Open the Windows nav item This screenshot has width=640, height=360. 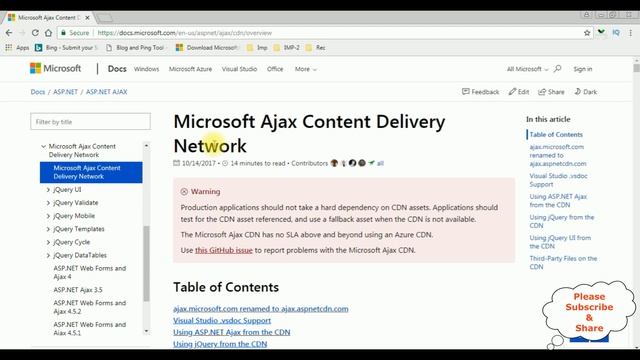[x=146, y=69]
